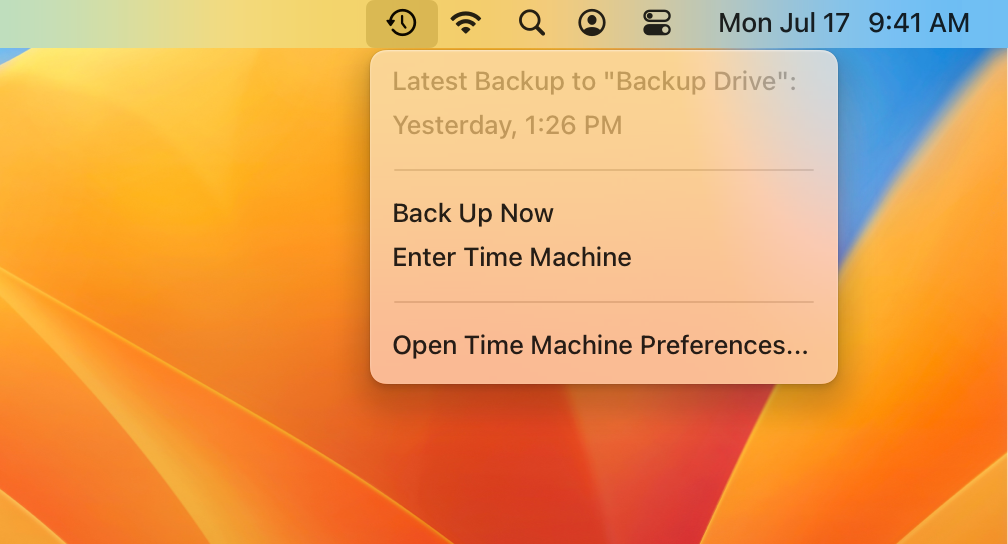Click desktop wallpaper left of the dropdown menu

click(180, 250)
